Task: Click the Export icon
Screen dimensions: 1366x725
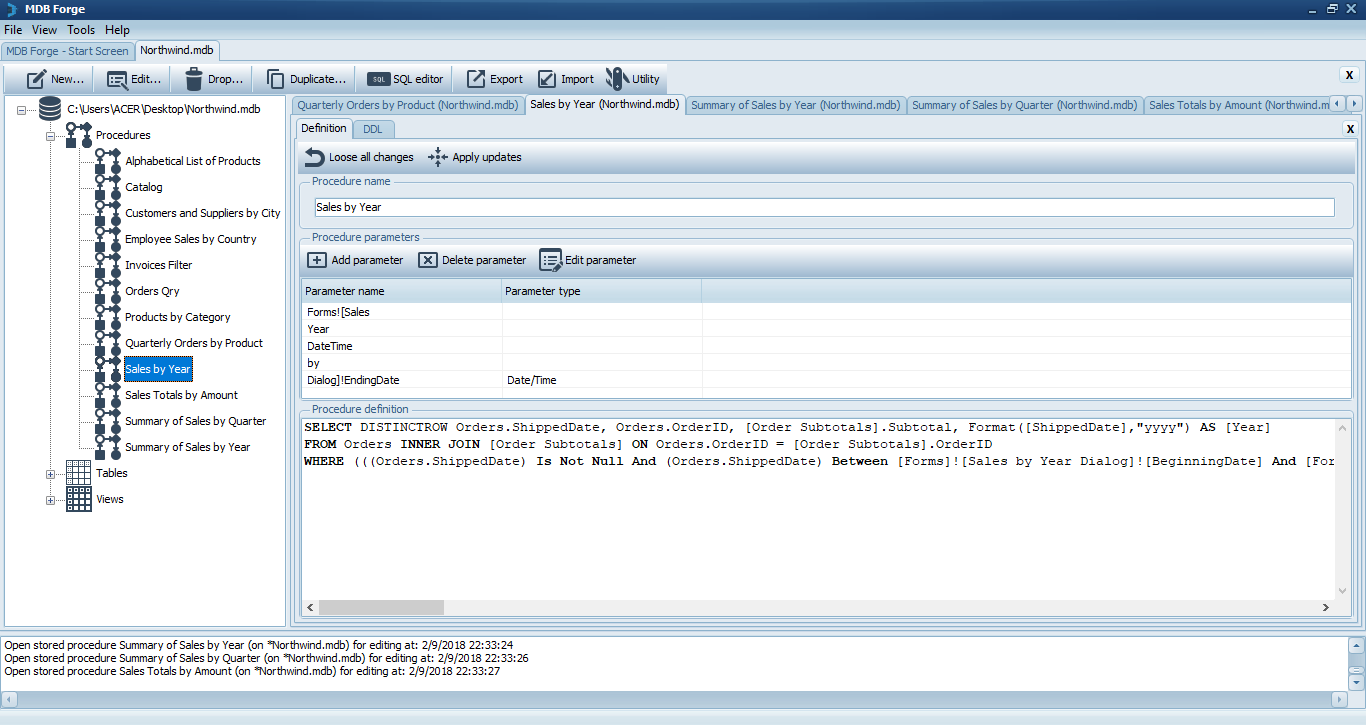Action: [x=477, y=79]
